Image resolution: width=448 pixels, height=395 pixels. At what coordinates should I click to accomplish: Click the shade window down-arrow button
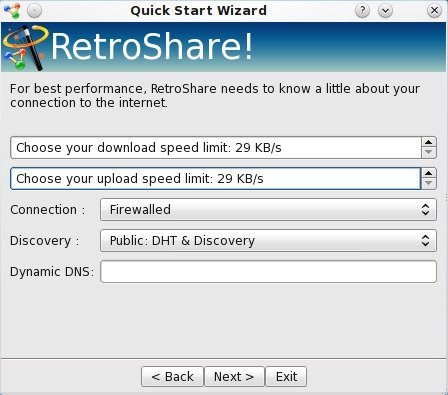coord(385,11)
